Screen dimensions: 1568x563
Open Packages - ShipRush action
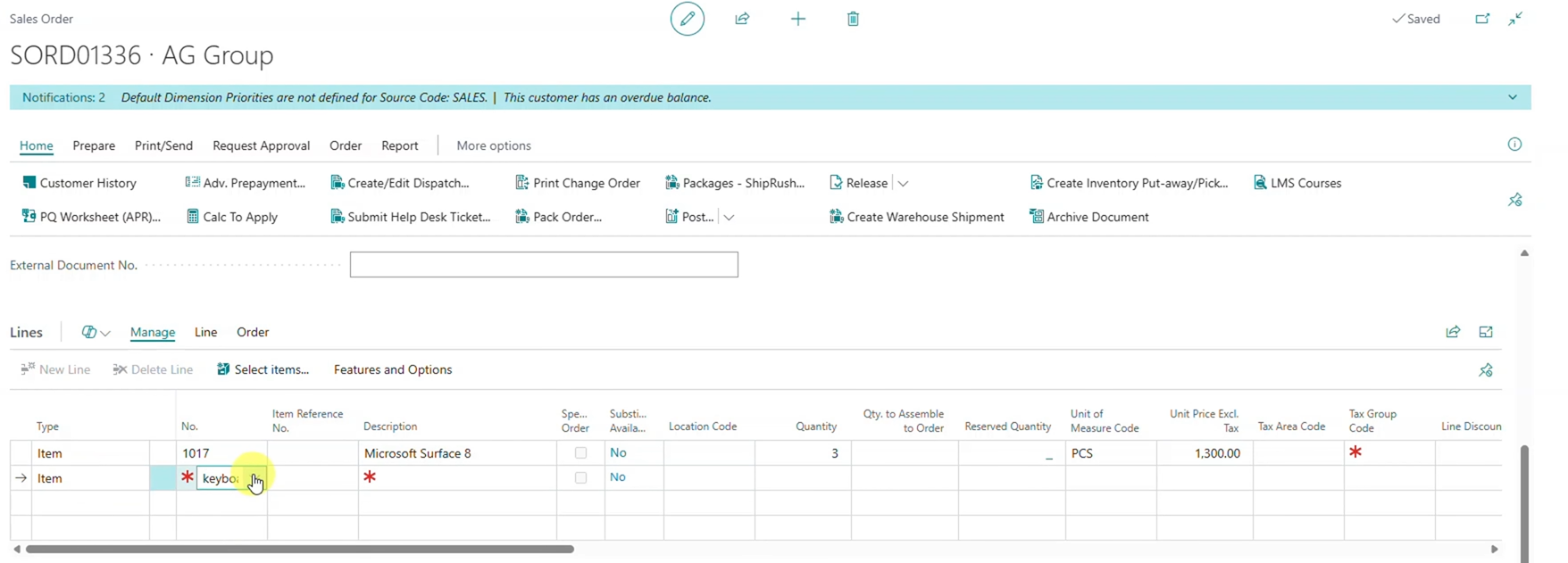(x=735, y=183)
